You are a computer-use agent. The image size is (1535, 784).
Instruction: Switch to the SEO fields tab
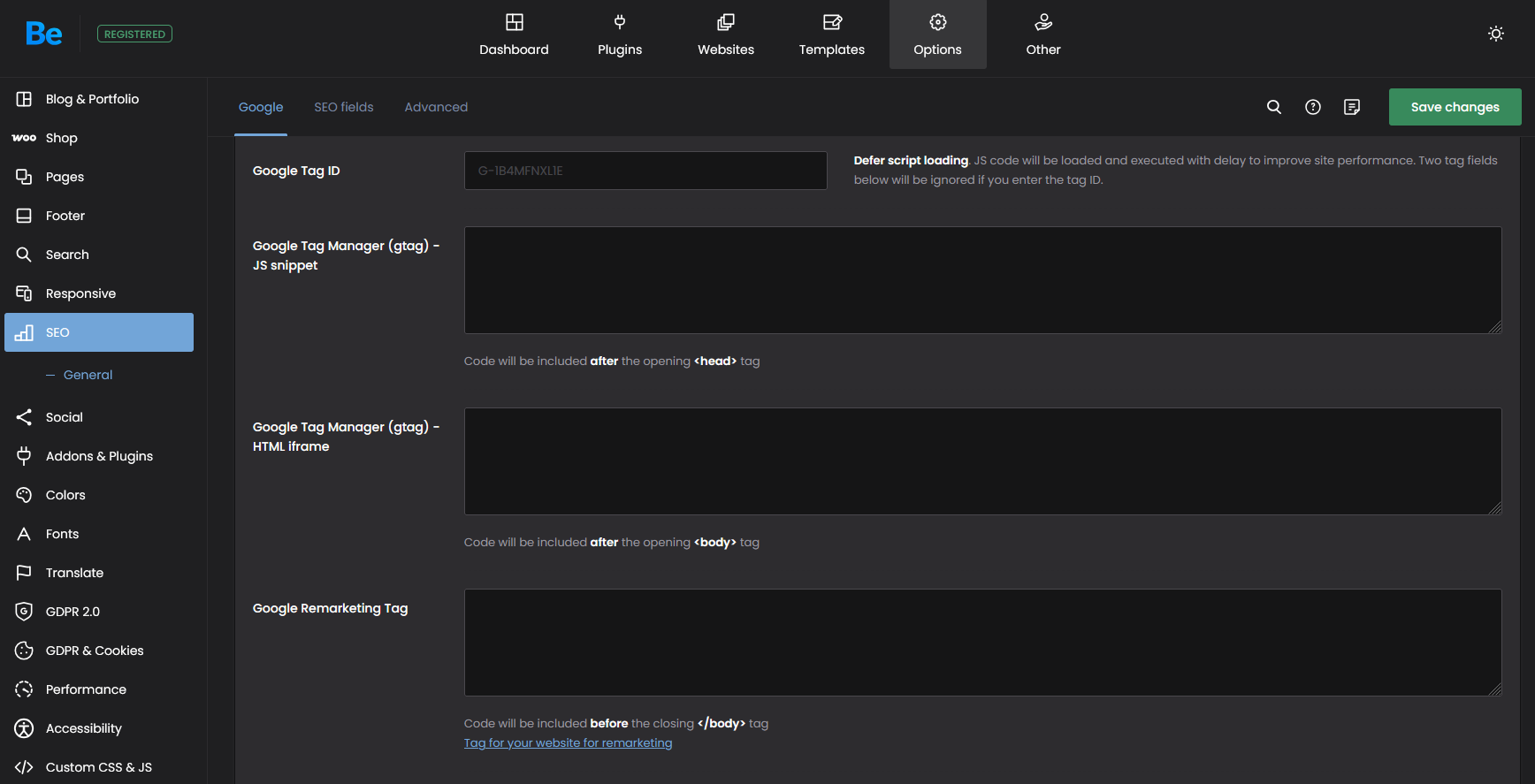(343, 107)
